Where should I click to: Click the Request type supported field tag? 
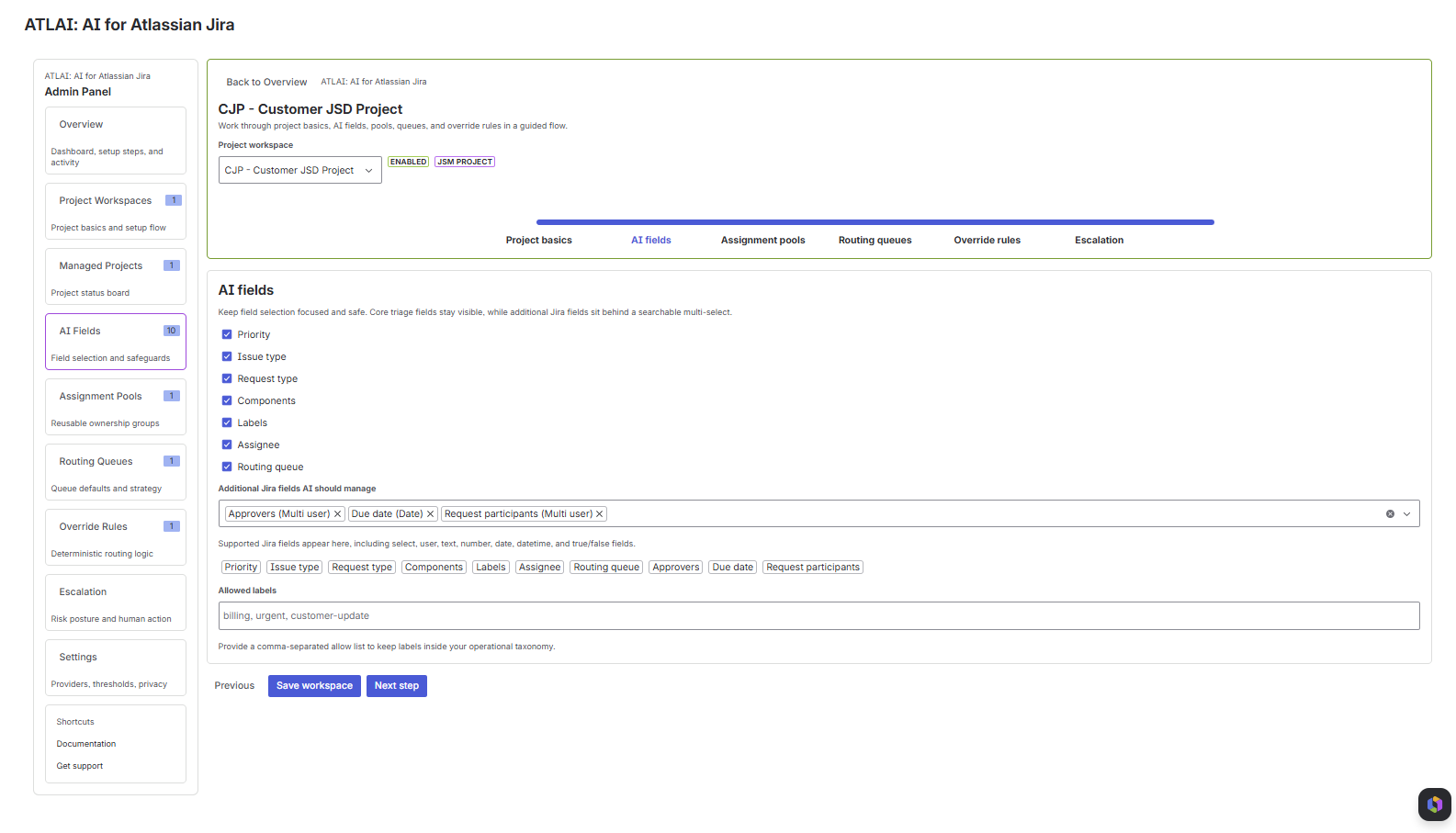362,568
